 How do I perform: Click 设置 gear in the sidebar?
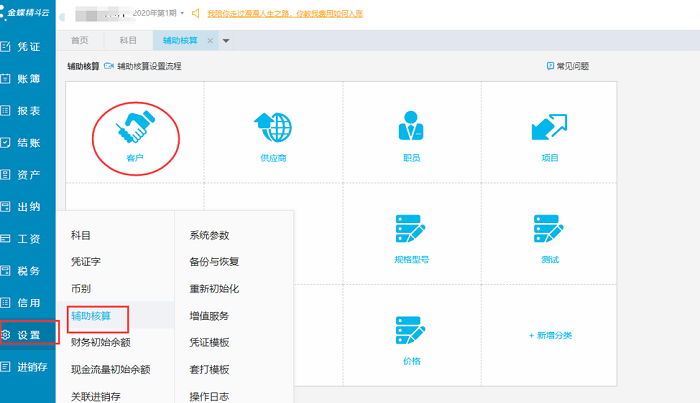(21, 334)
